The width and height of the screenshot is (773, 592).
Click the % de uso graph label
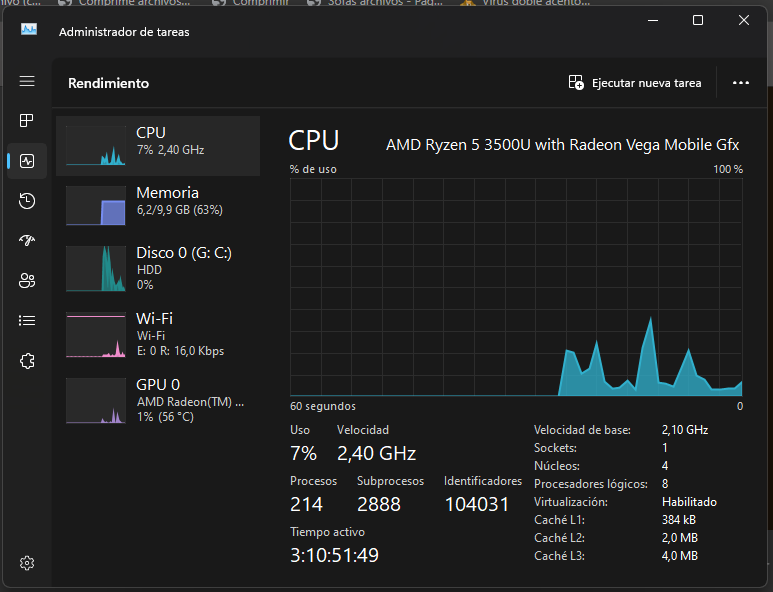(313, 169)
